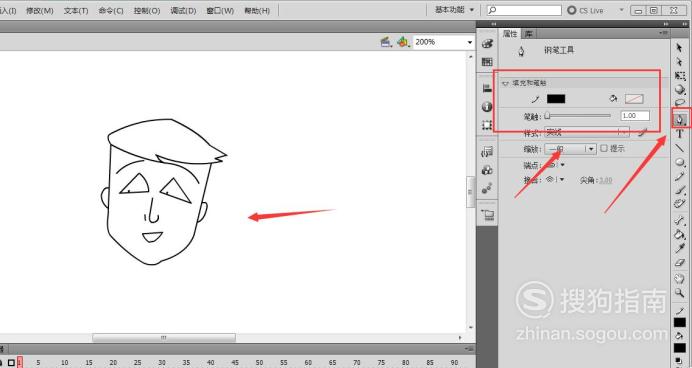
Task: Open the 样式 stroke style dropdown
Action: [587, 131]
